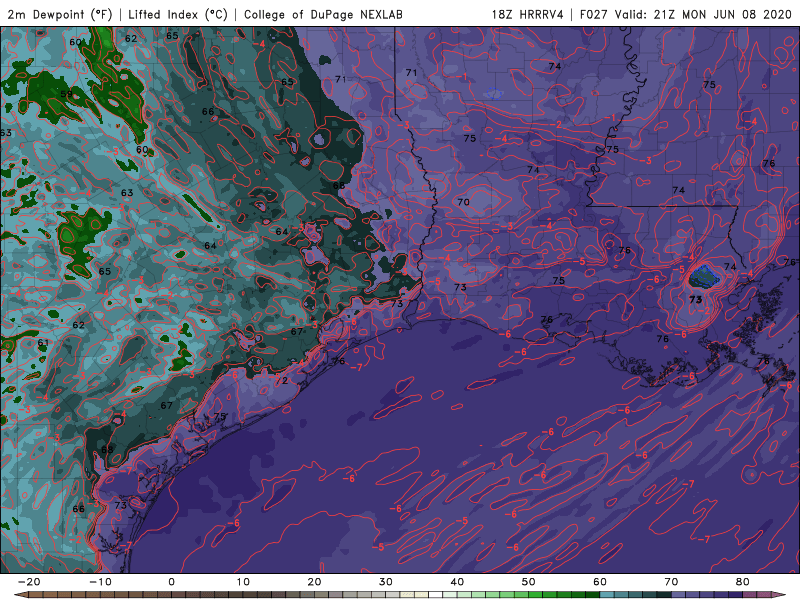Click the "70" dewpoint value on the map
The height and width of the screenshot is (600, 800).
click(x=463, y=202)
